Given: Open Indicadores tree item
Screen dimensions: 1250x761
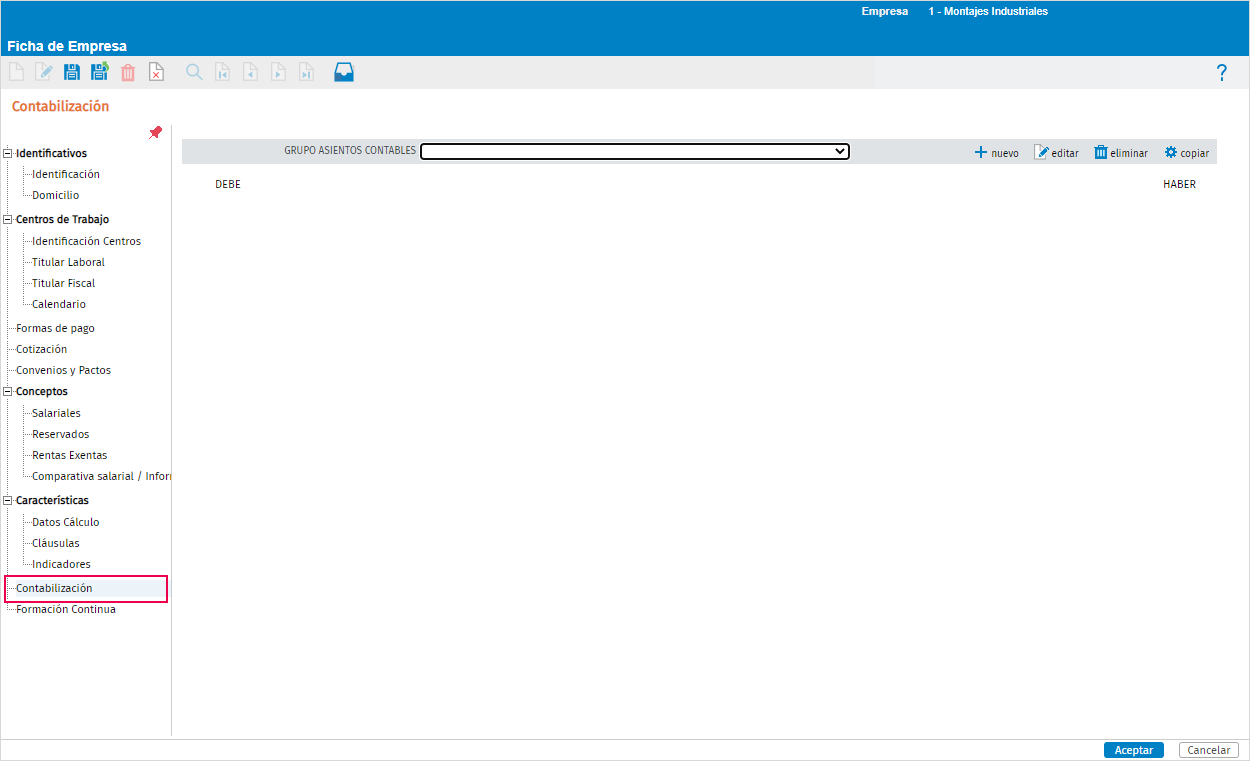Looking at the screenshot, I should [x=62, y=564].
